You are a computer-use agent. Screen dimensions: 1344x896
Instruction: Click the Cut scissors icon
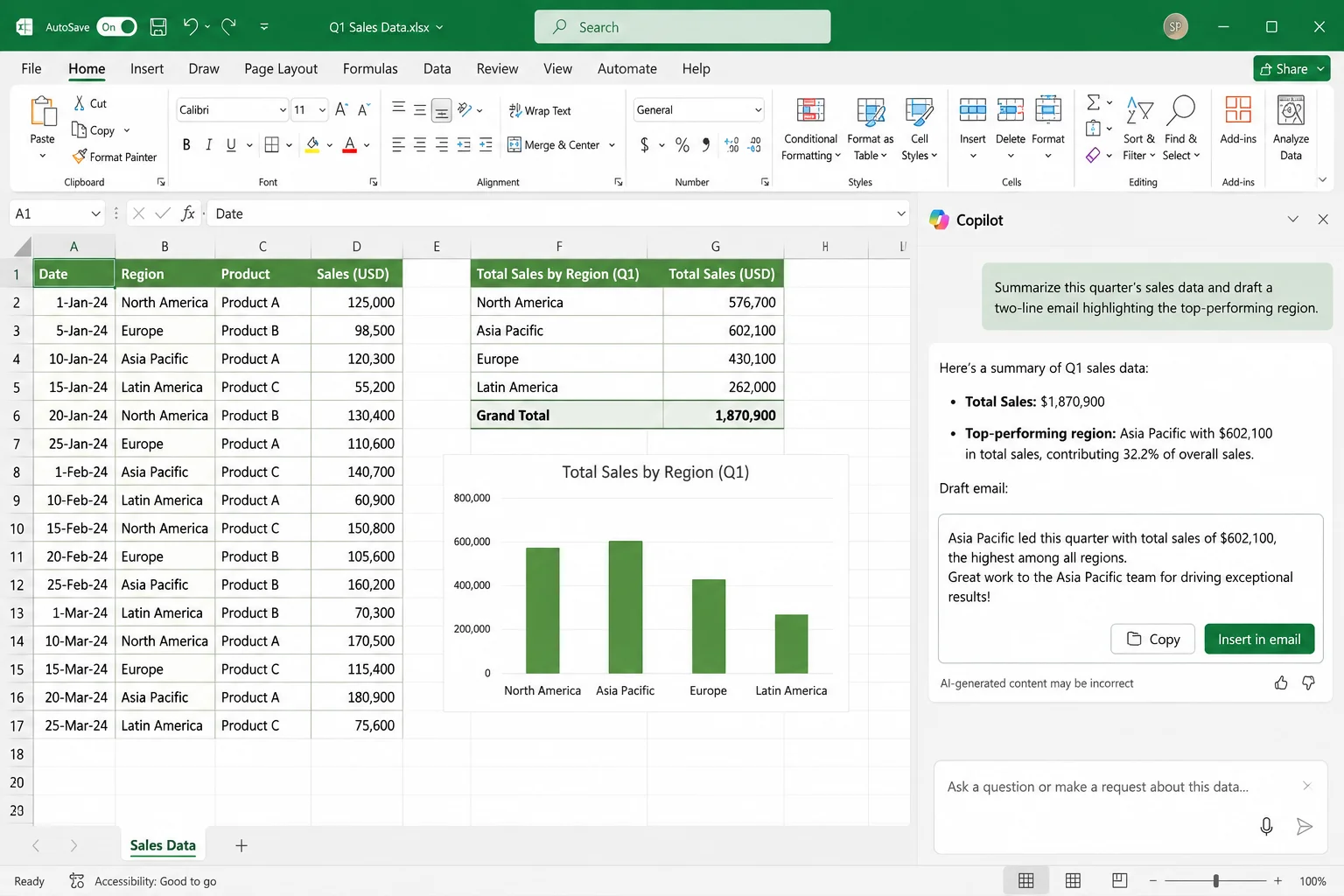pos(80,103)
